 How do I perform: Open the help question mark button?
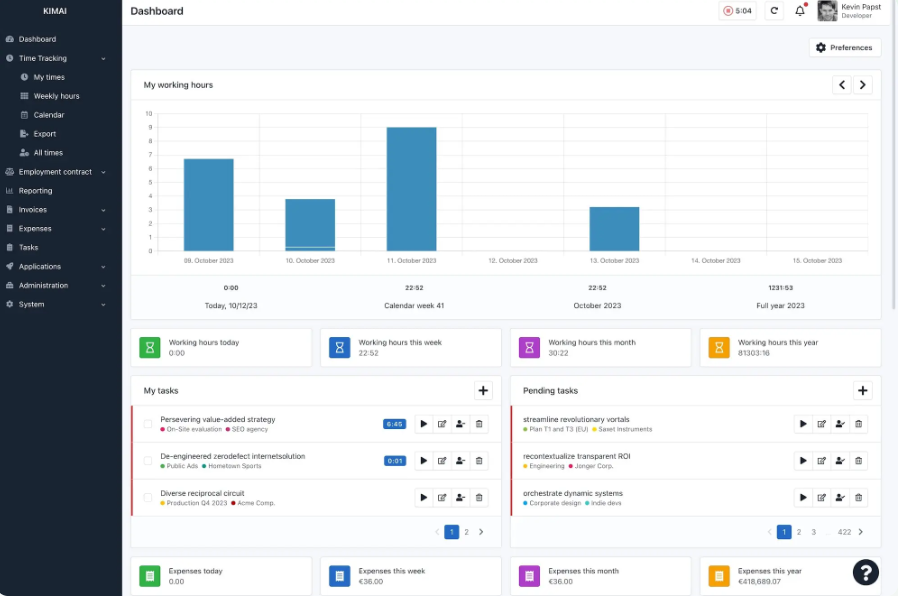pos(865,573)
